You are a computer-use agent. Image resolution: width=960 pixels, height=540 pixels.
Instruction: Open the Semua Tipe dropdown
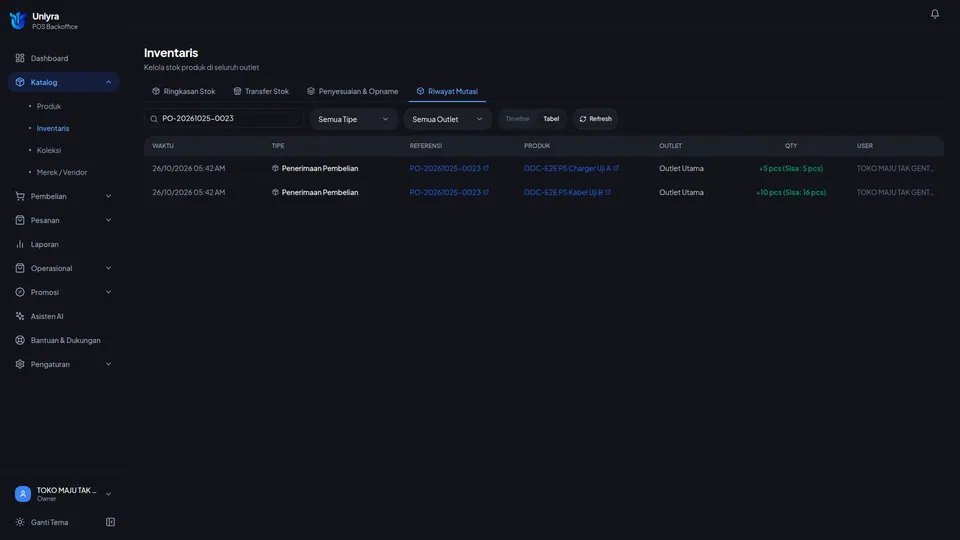pyautogui.click(x=353, y=119)
